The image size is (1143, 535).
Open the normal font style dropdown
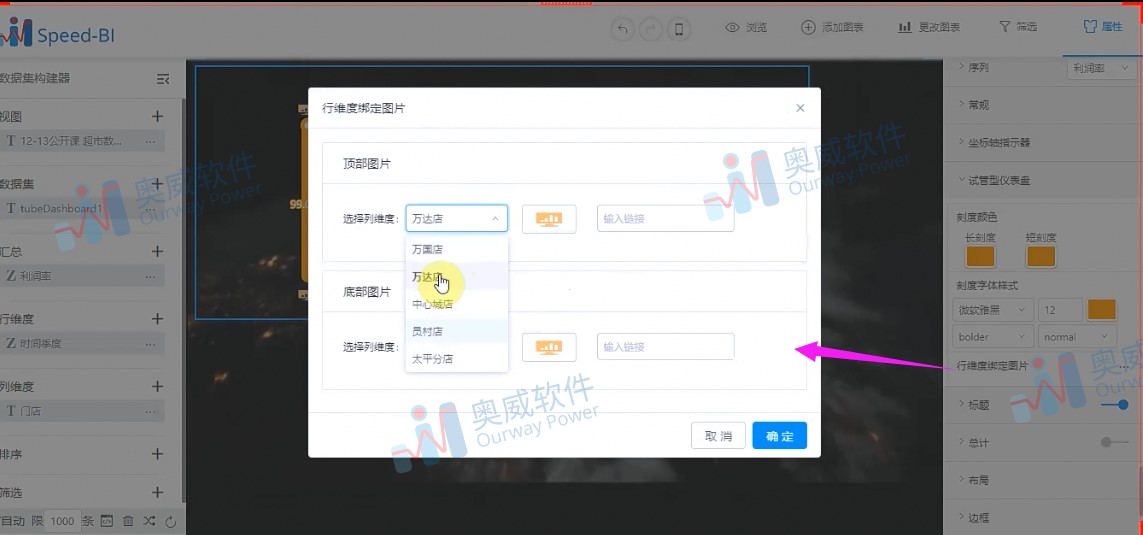(1077, 336)
